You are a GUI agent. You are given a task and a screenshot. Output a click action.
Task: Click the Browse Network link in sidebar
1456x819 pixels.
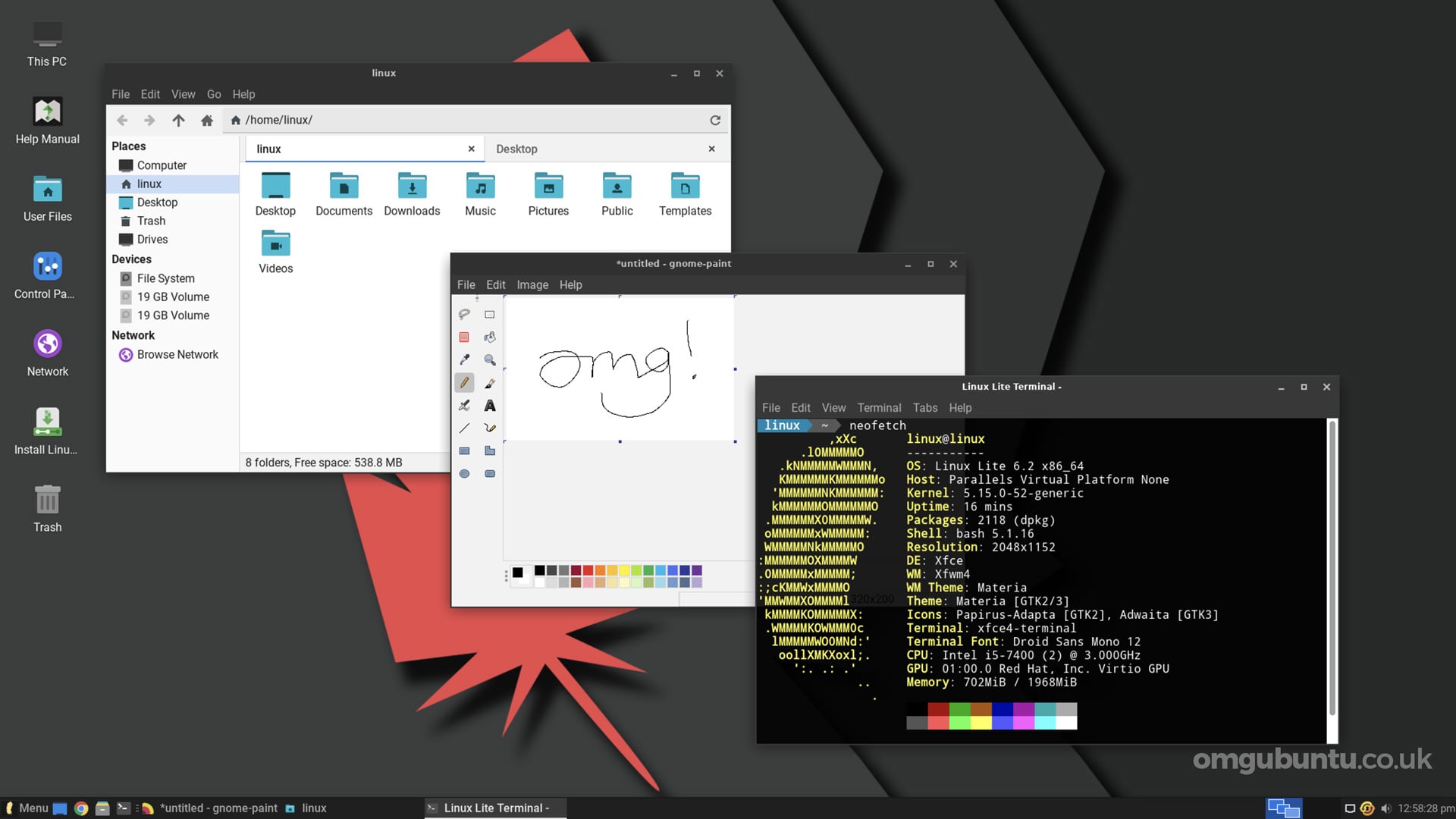(178, 353)
